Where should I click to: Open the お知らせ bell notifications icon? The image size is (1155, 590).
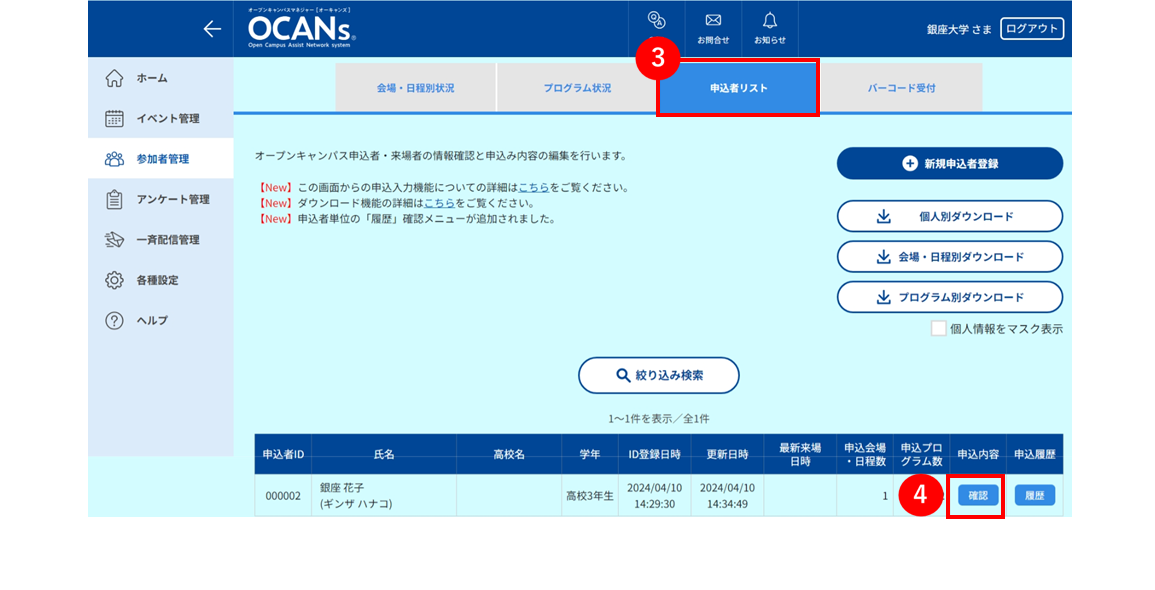[x=770, y=29]
